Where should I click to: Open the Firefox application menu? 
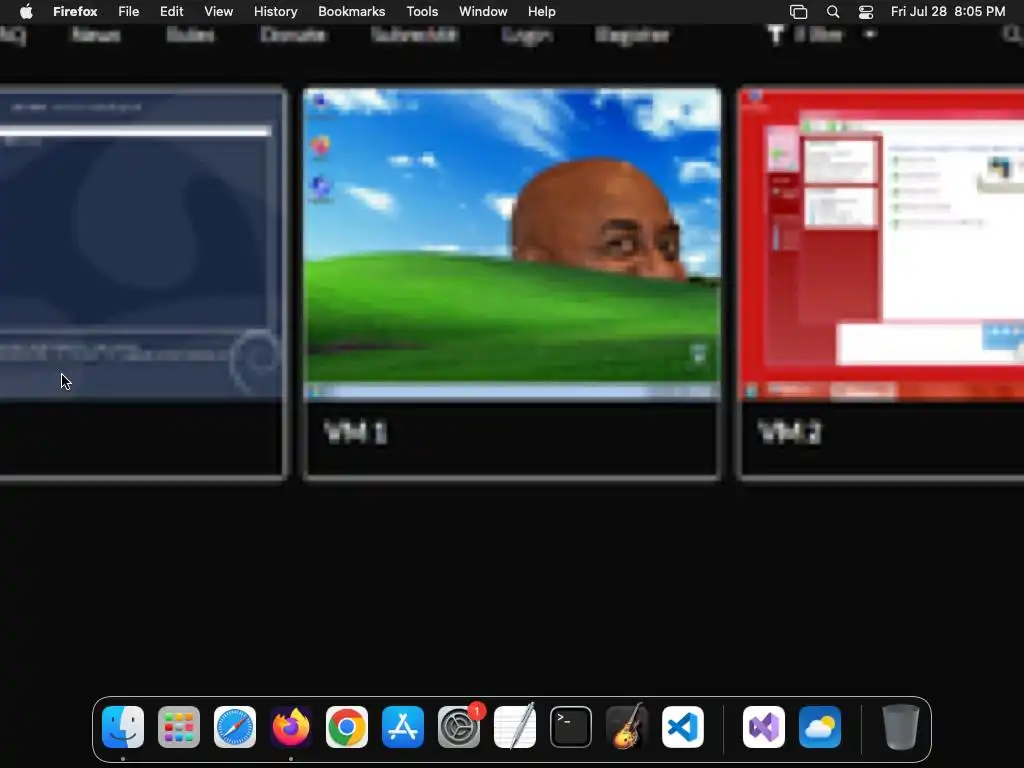(x=75, y=11)
